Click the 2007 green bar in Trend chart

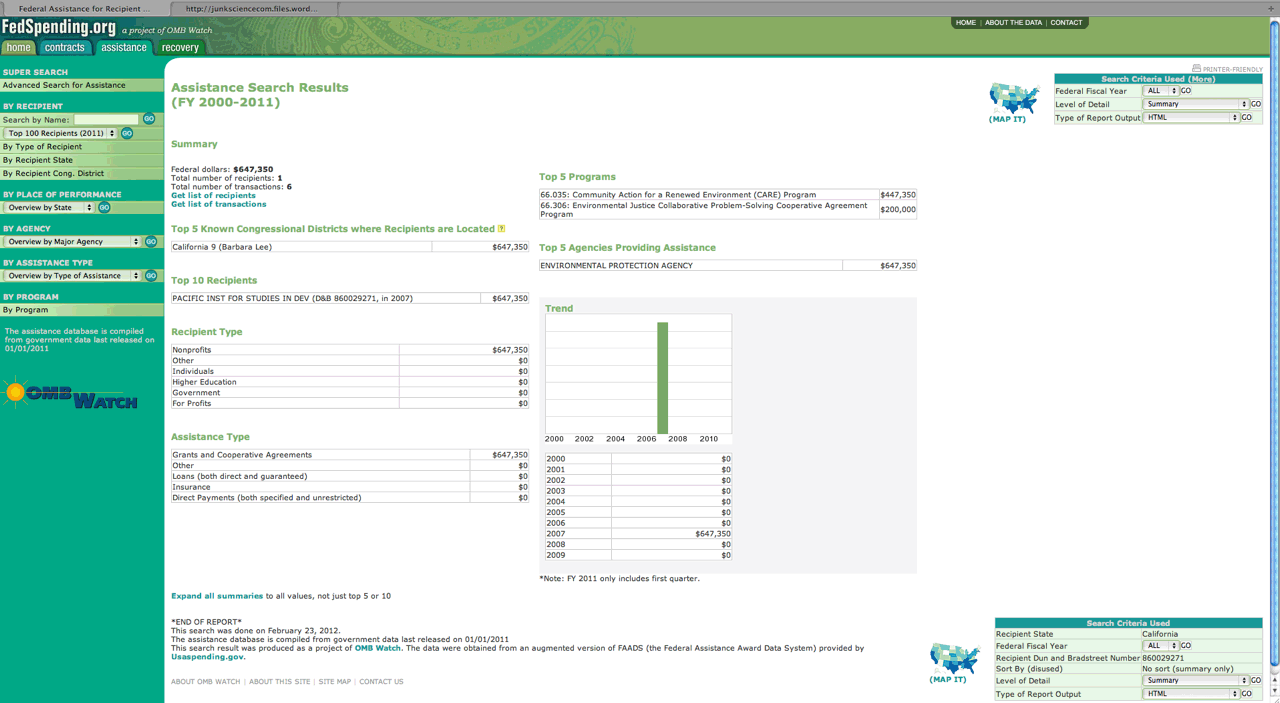(x=663, y=378)
